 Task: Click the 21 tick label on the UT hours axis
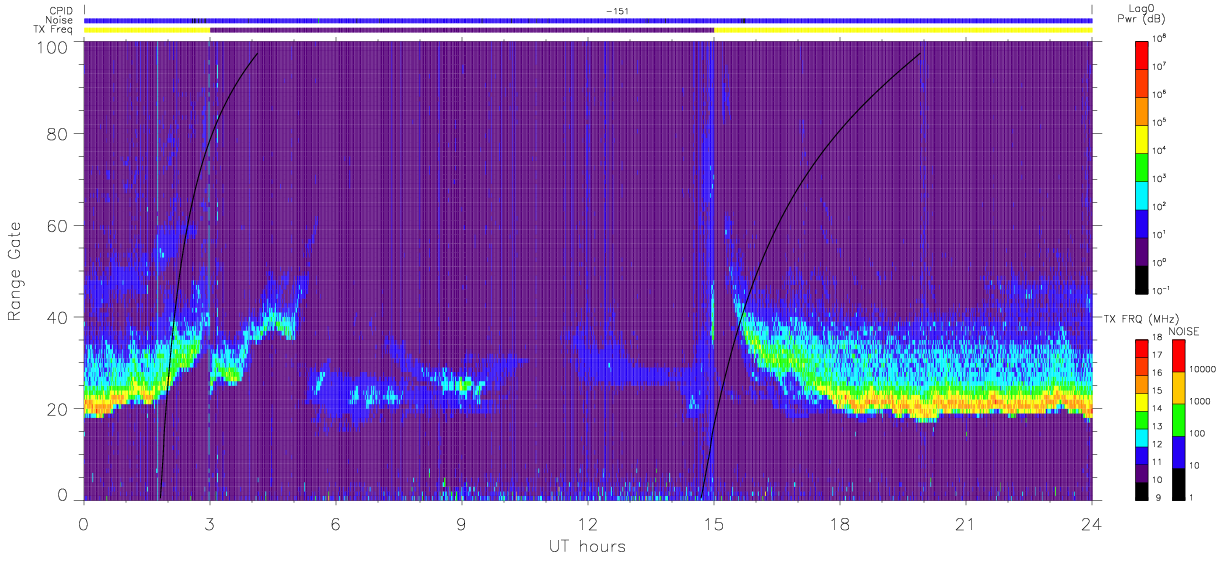[x=966, y=523]
